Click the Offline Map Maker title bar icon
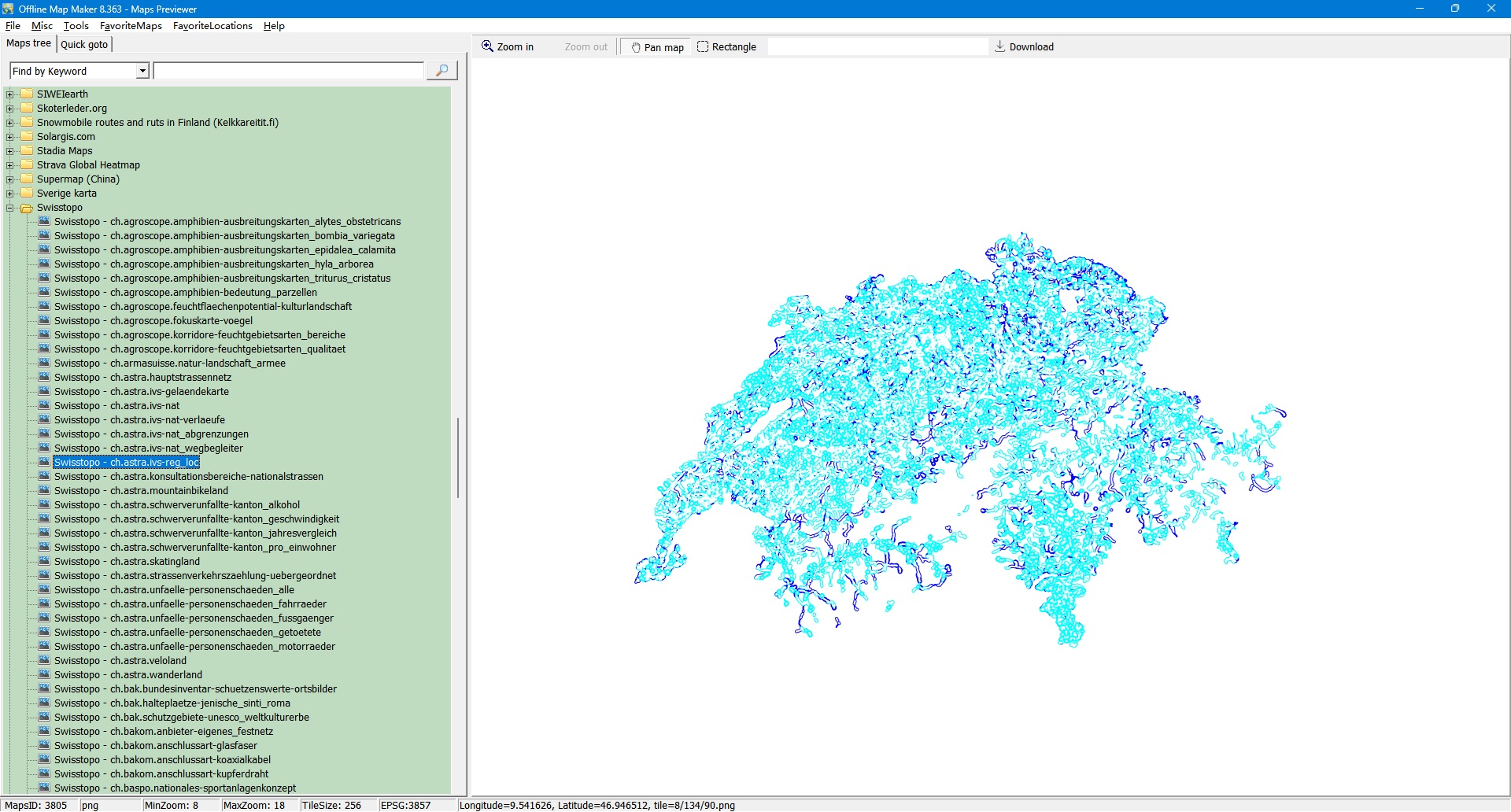Screen dimensions: 1511x812 click(x=8, y=9)
